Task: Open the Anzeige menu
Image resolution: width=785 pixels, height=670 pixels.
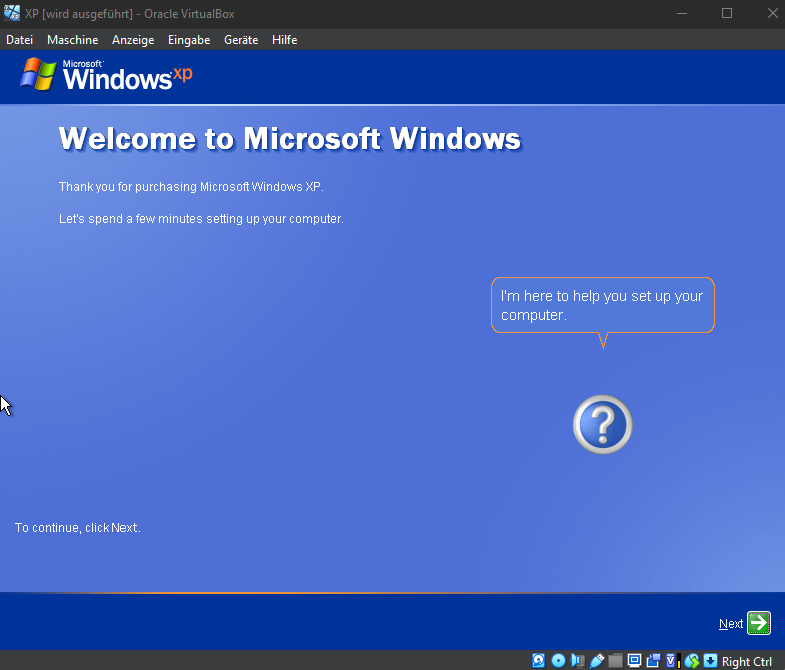Action: [133, 40]
